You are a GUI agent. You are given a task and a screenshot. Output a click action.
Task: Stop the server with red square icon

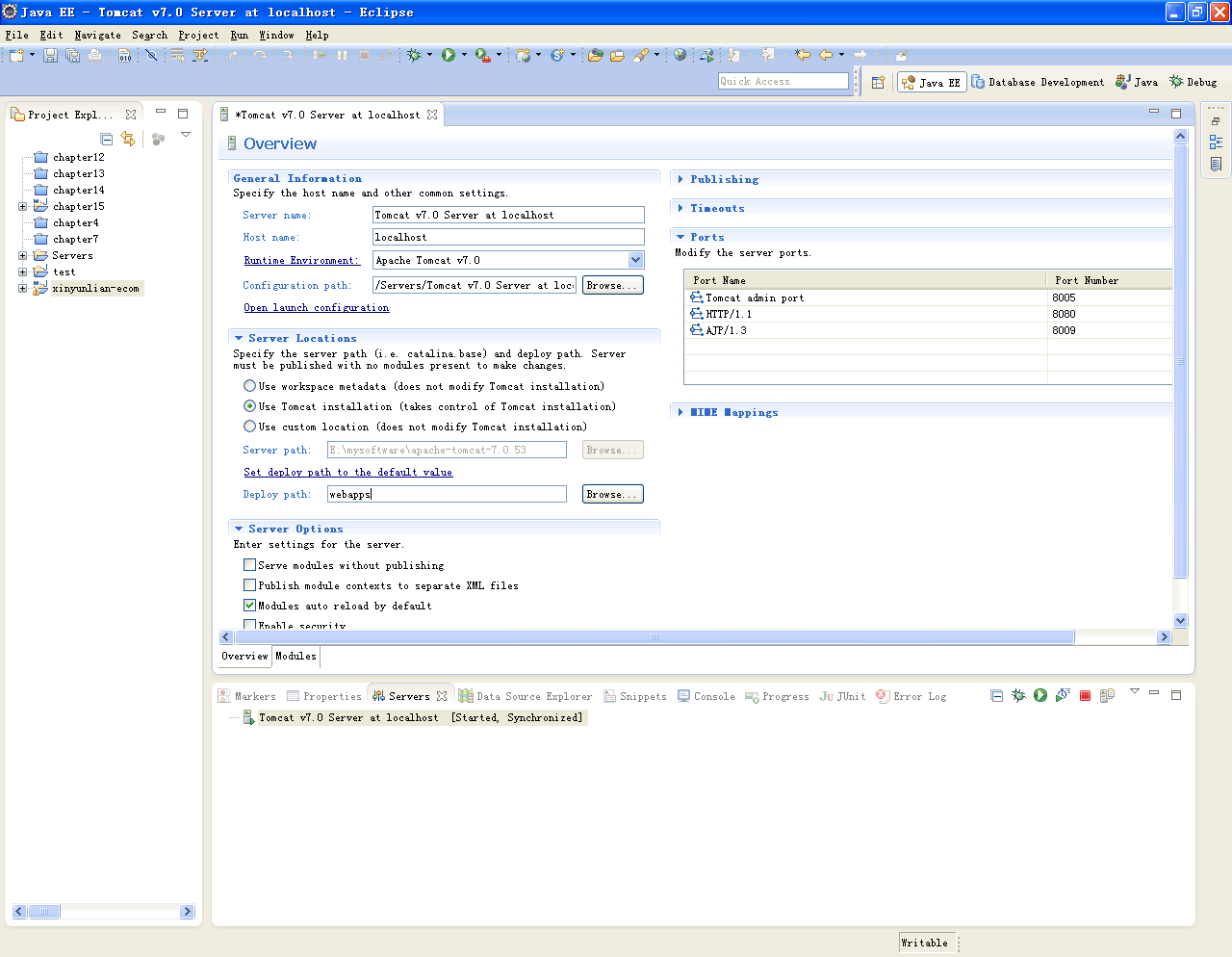[1085, 695]
